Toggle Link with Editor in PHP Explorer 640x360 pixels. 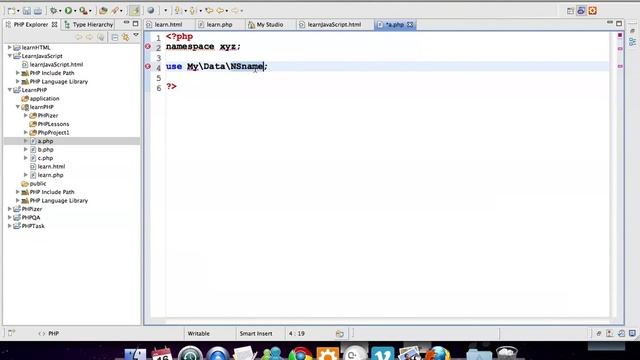point(126,38)
